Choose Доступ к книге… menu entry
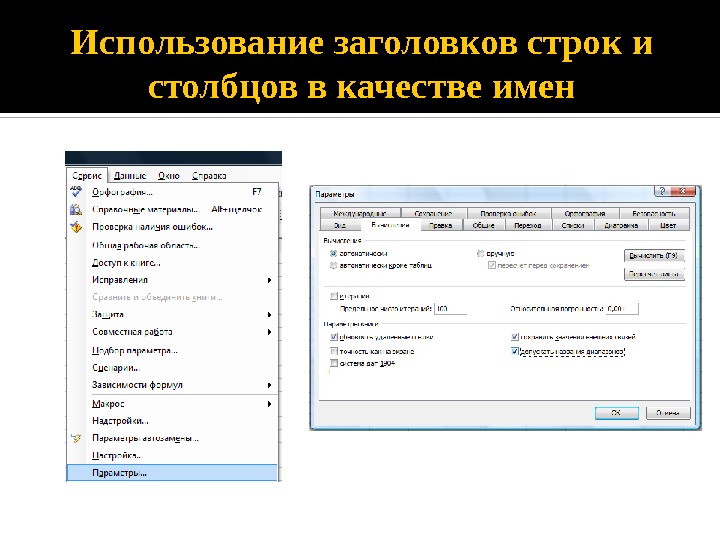Screen dimensions: 720x540 click(x=172, y=263)
